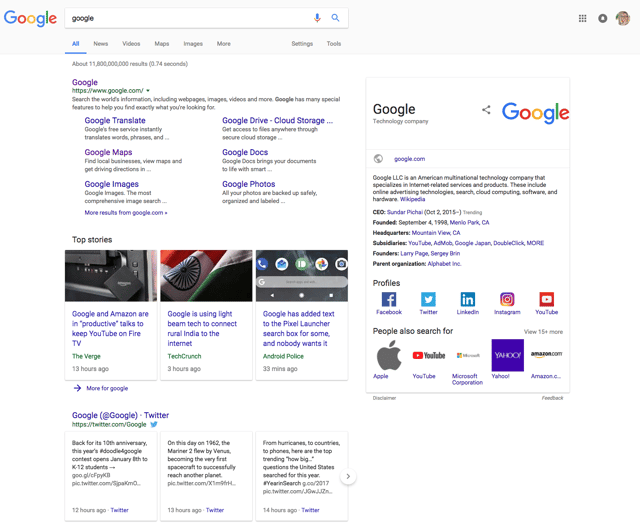Image resolution: width=640 pixels, height=531 pixels.
Task: Click the magnifying glass search button
Action: coord(335,18)
